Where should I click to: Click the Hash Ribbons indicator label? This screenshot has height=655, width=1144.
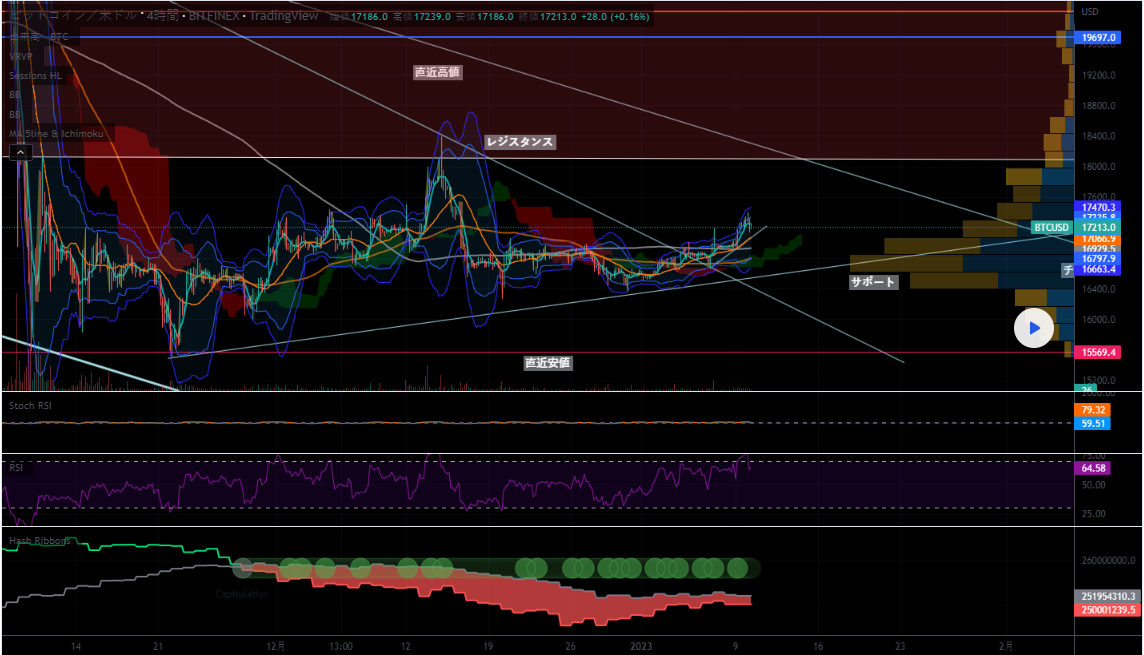40,540
